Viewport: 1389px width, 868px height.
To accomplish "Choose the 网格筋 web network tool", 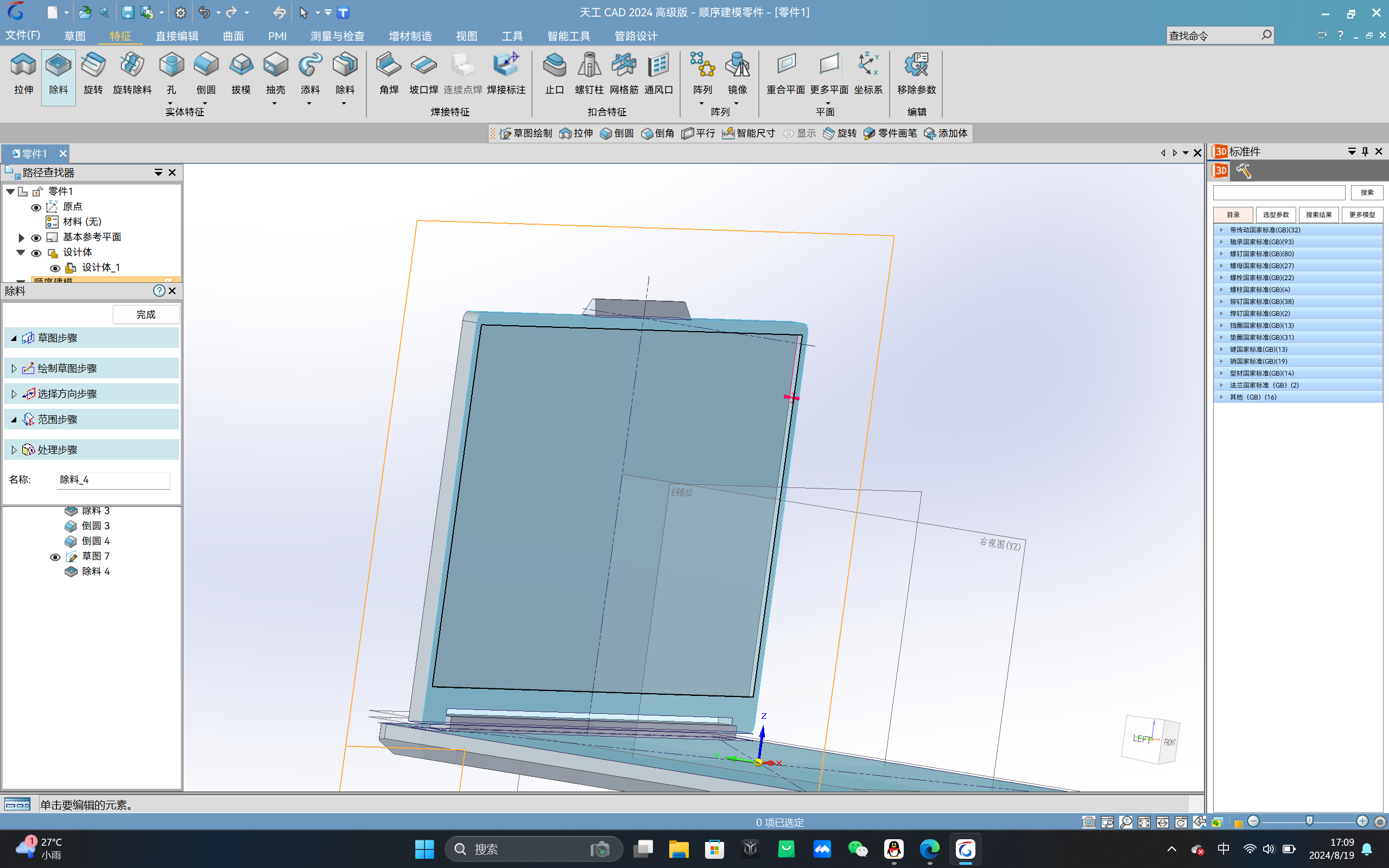I will point(624,73).
